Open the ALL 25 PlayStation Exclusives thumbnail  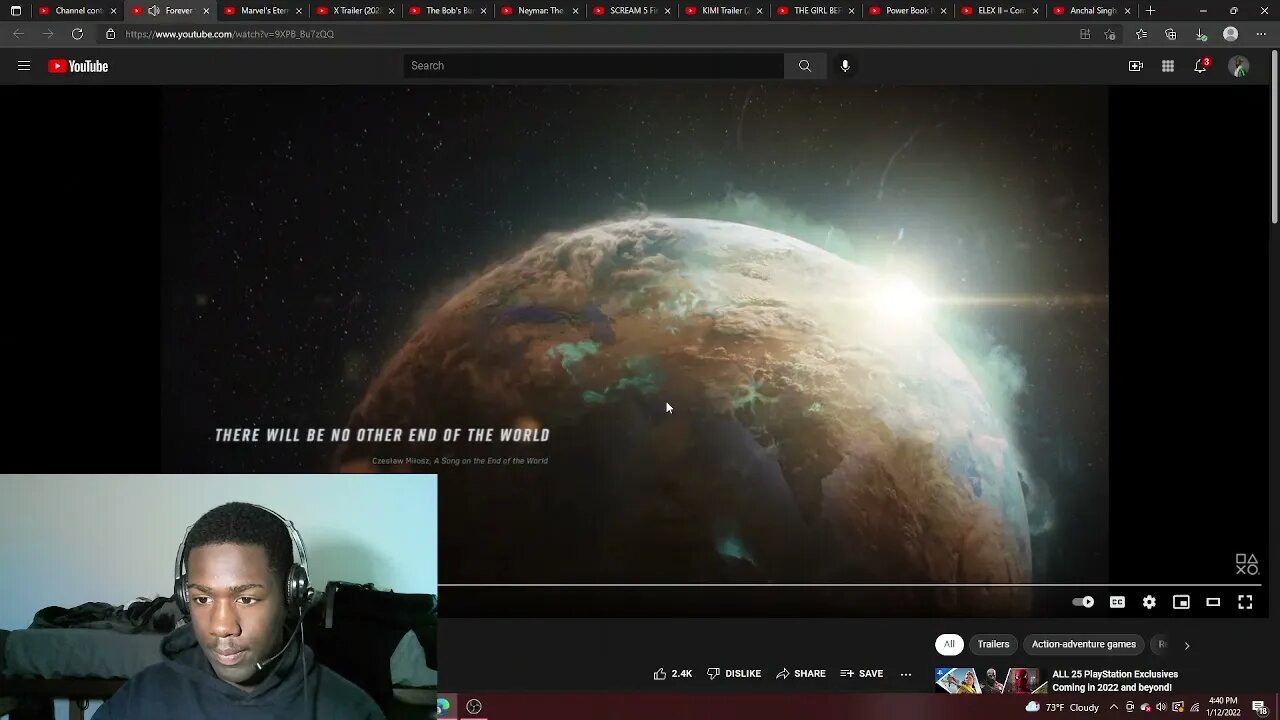coord(989,681)
